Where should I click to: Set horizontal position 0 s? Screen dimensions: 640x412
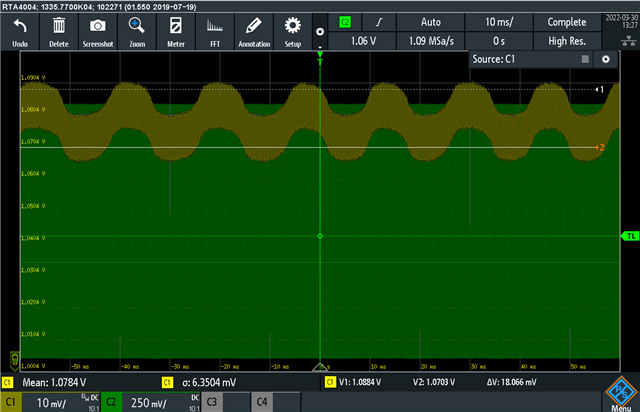[499, 41]
